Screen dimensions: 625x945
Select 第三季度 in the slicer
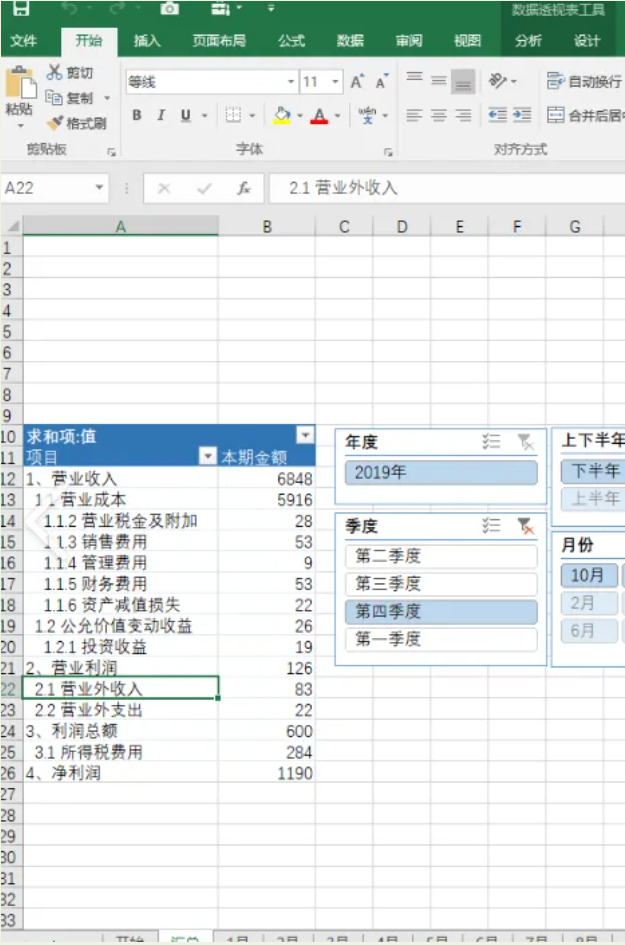click(x=441, y=583)
